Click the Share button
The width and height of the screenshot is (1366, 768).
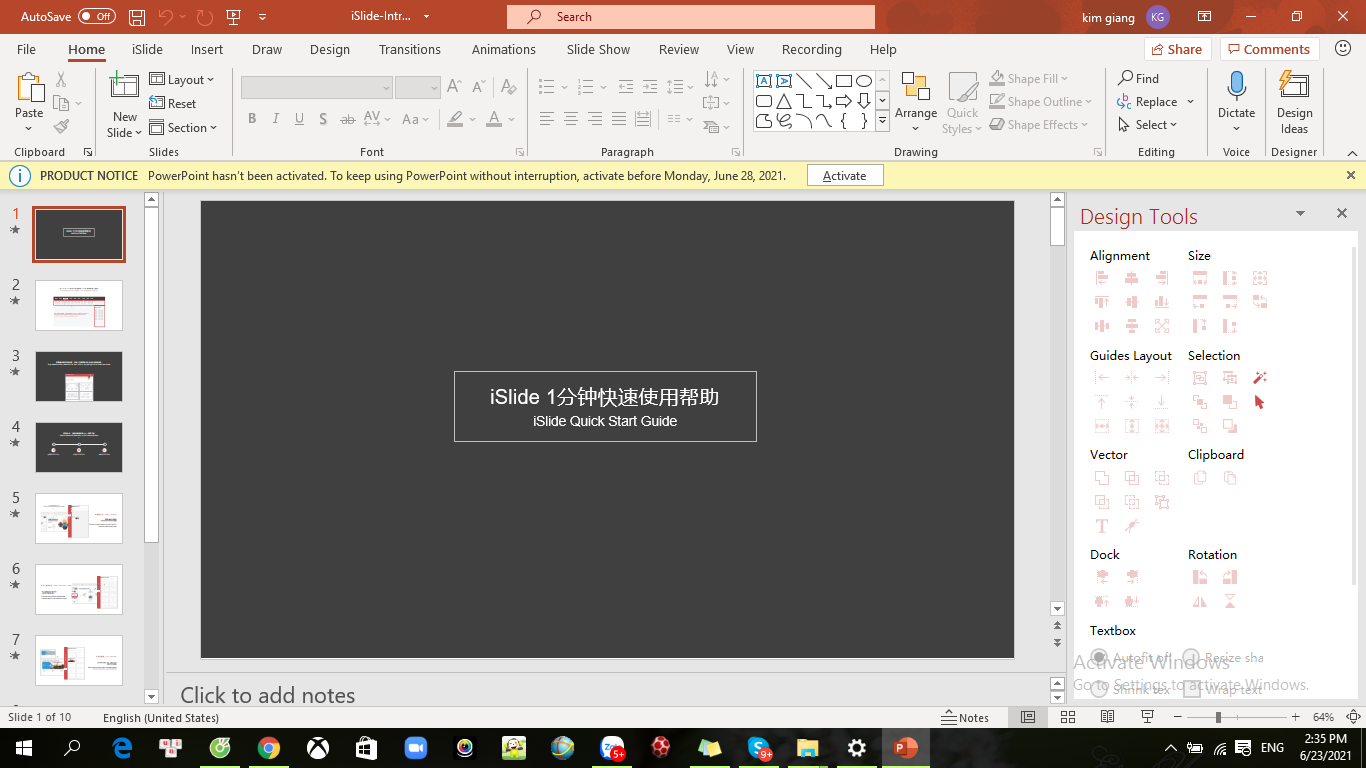(1177, 49)
